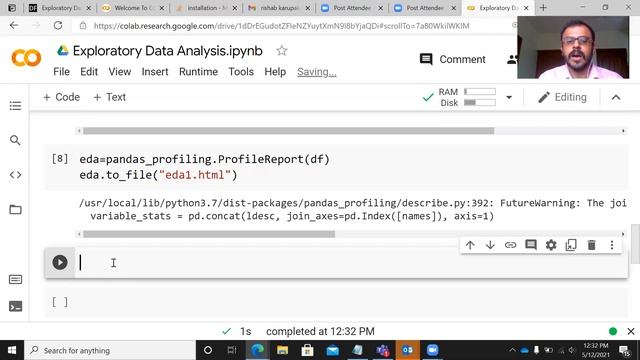
Task: Open Outlook from the taskbar
Action: [407, 350]
